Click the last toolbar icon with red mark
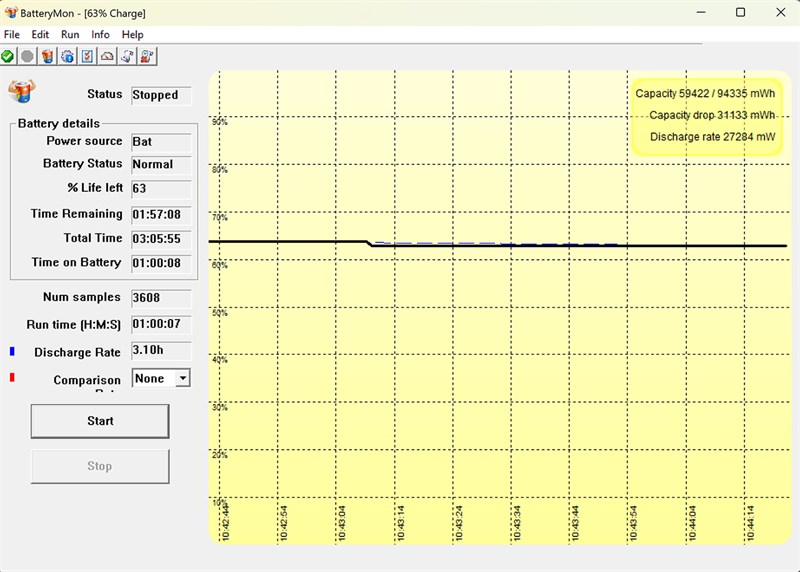 [147, 56]
